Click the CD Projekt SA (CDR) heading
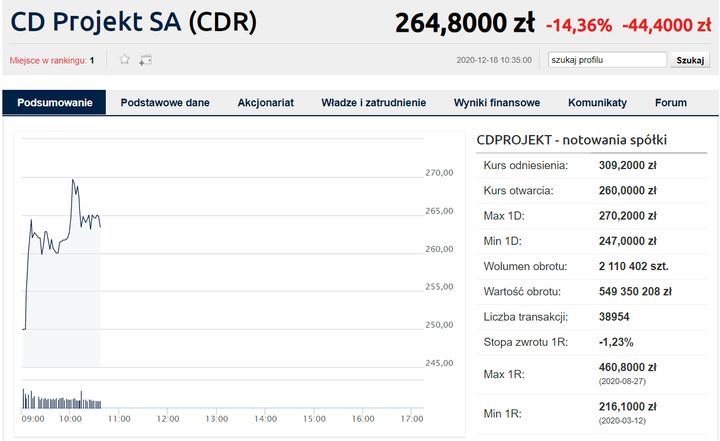Screen dimensions: 720x441 (133, 21)
